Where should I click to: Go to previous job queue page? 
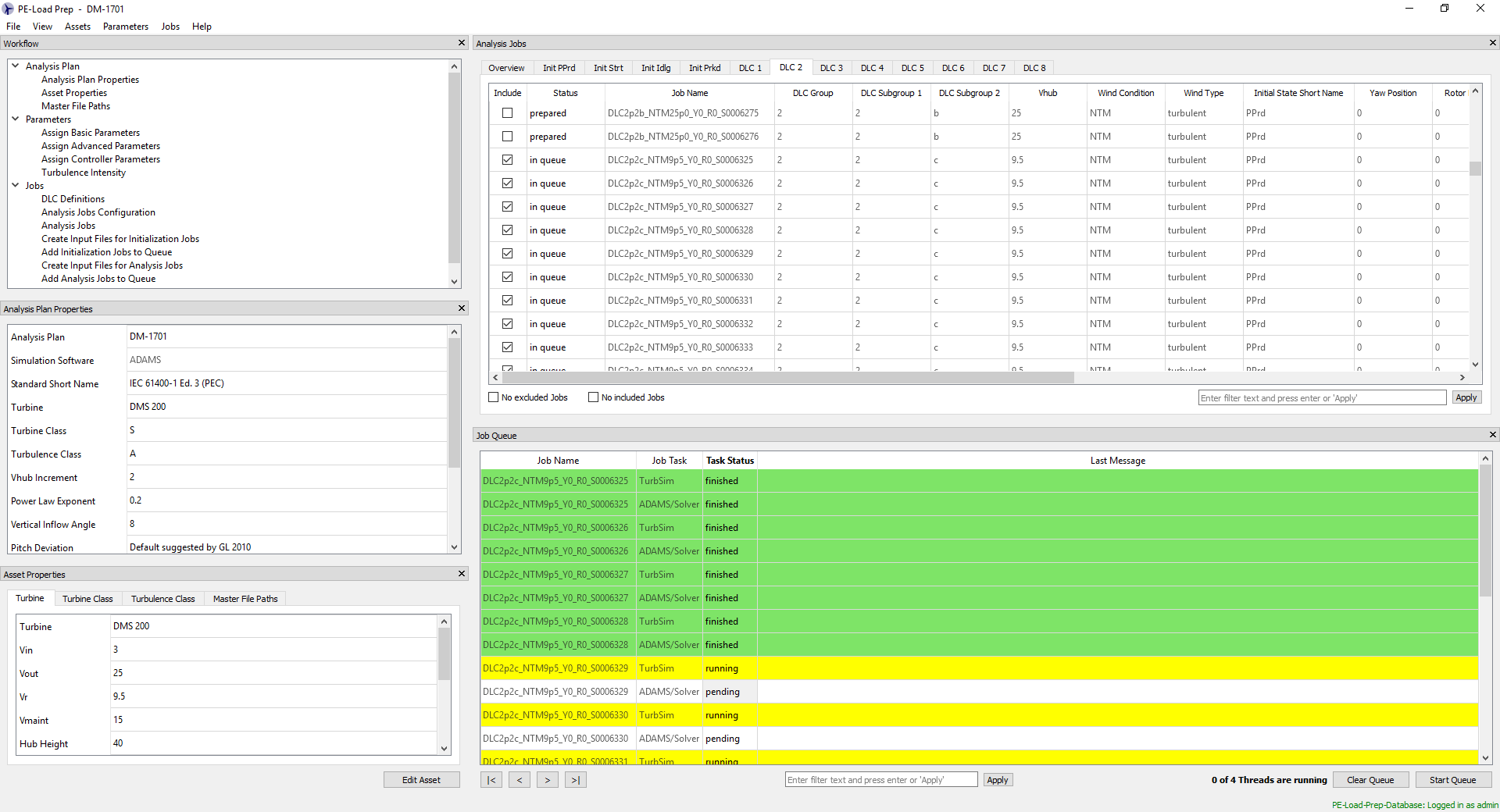tap(520, 780)
